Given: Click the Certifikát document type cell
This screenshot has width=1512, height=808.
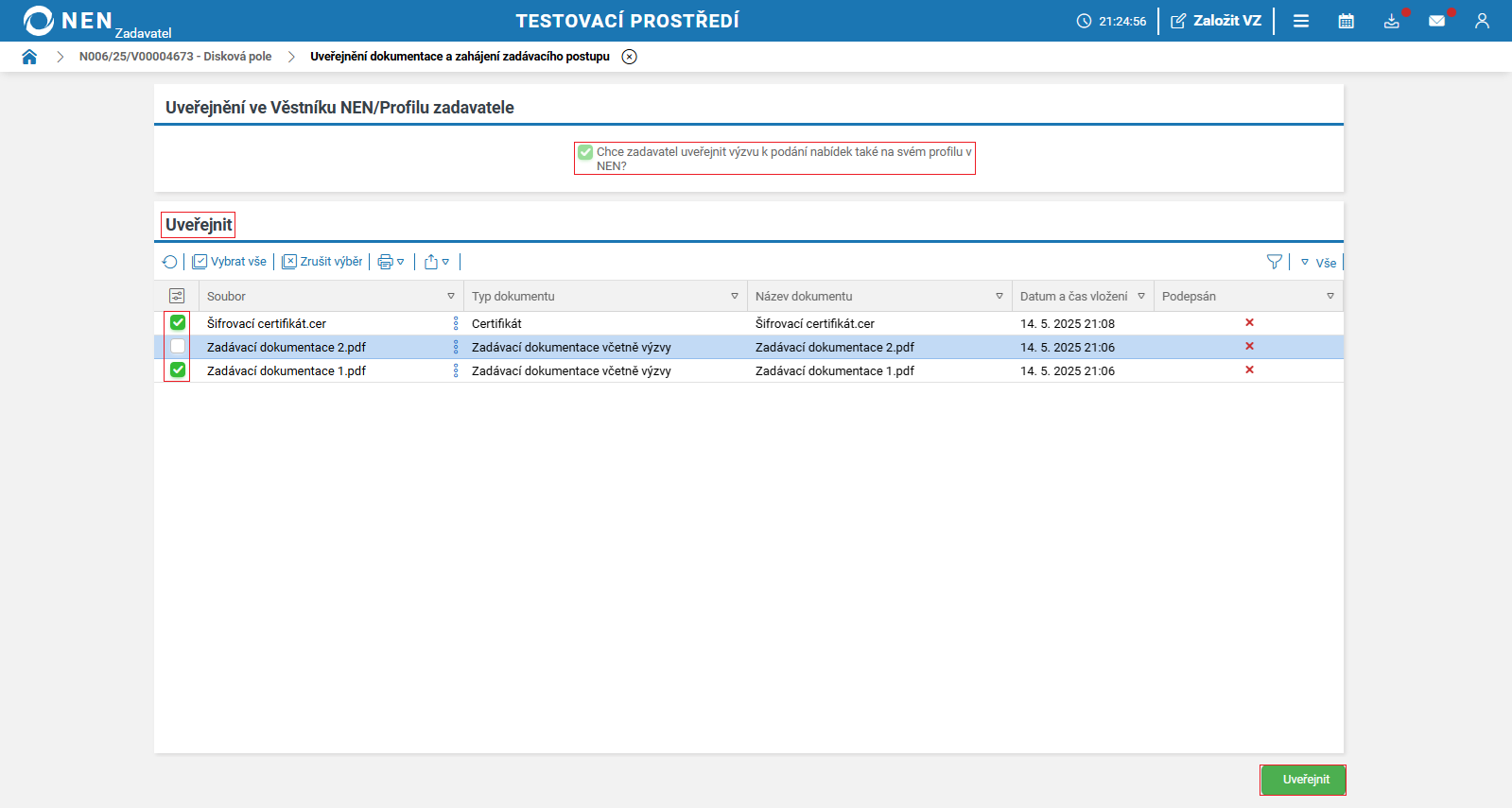Looking at the screenshot, I should click(x=496, y=323).
